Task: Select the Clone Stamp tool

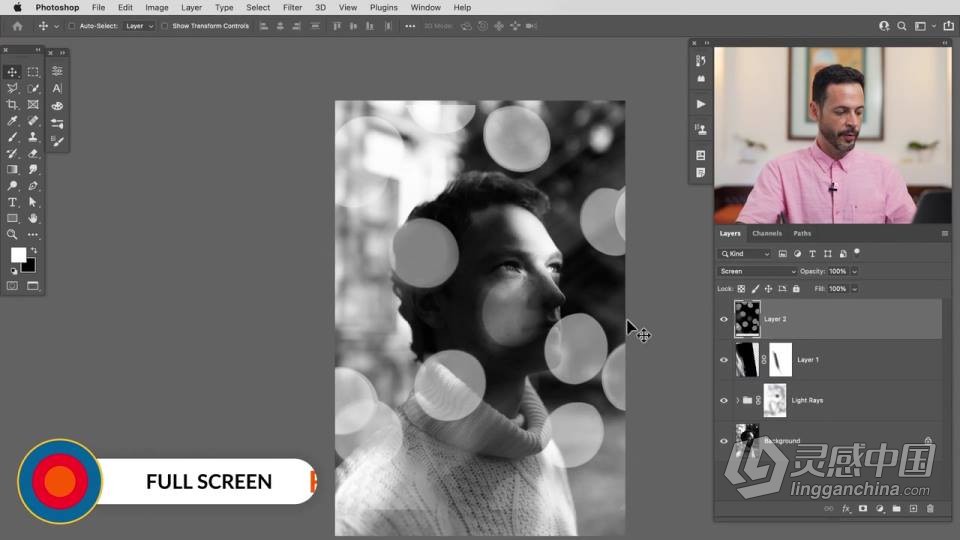Action: click(33, 137)
